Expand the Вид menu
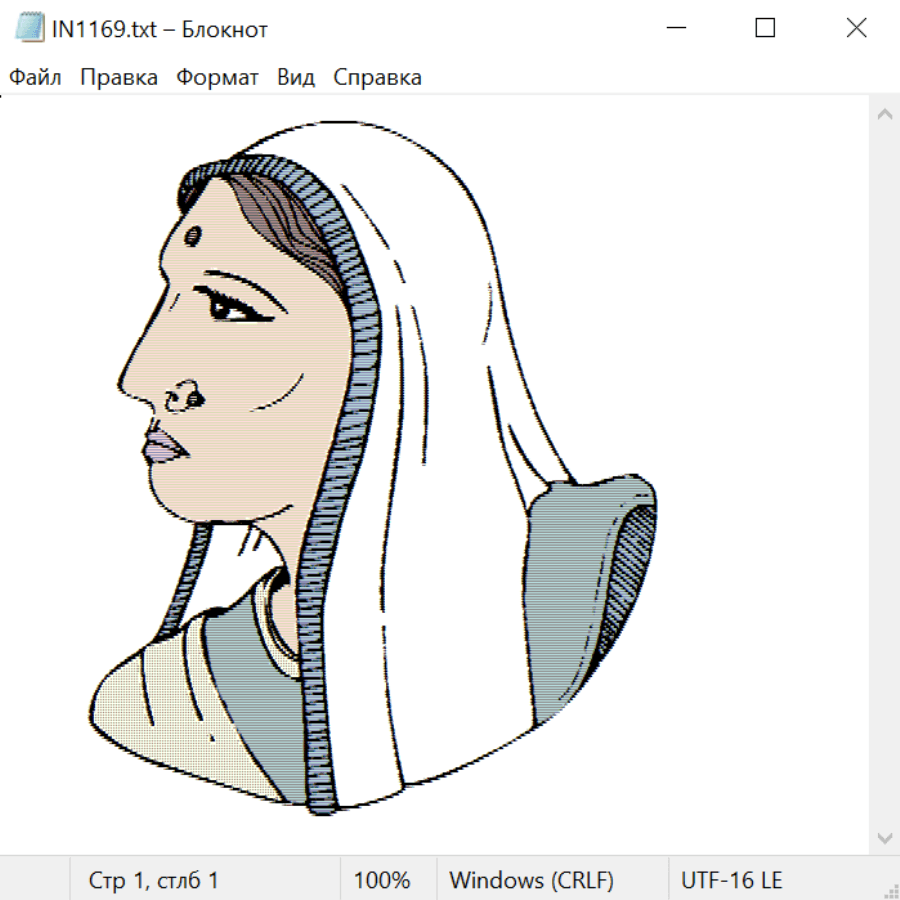Viewport: 900px width, 900px height. click(296, 78)
